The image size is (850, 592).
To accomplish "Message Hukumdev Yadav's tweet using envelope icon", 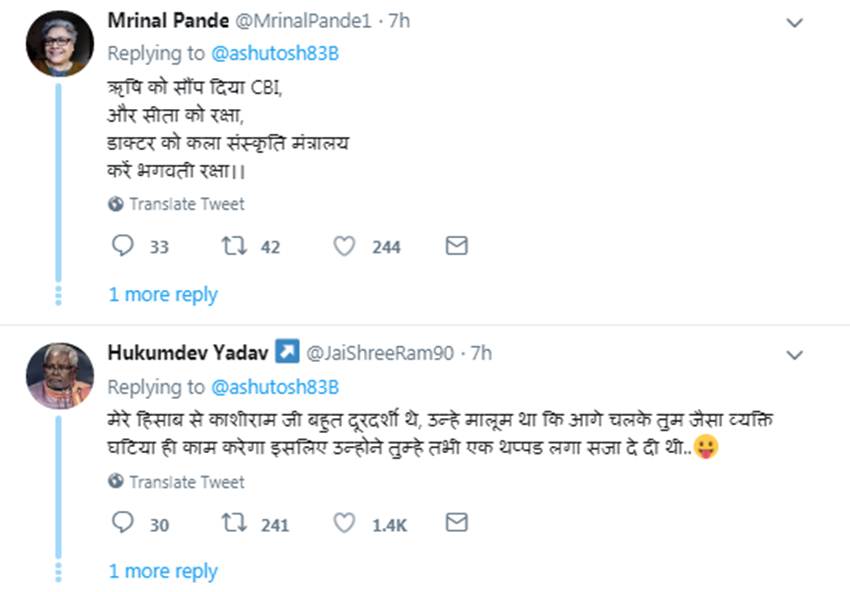I will (x=456, y=523).
